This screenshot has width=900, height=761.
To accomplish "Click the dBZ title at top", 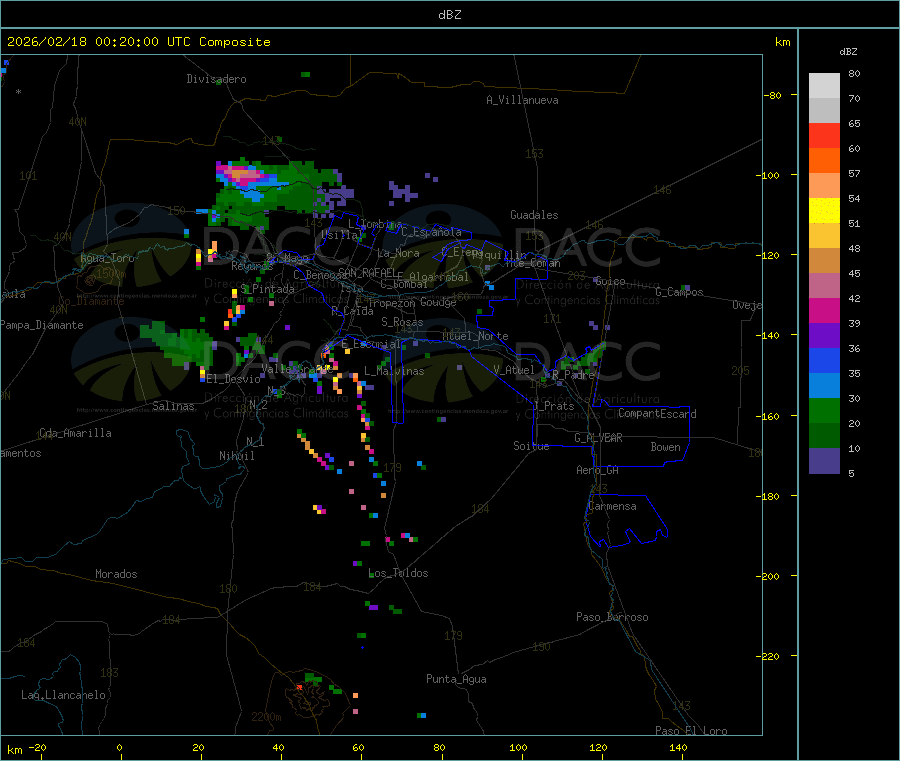I will [x=449, y=15].
